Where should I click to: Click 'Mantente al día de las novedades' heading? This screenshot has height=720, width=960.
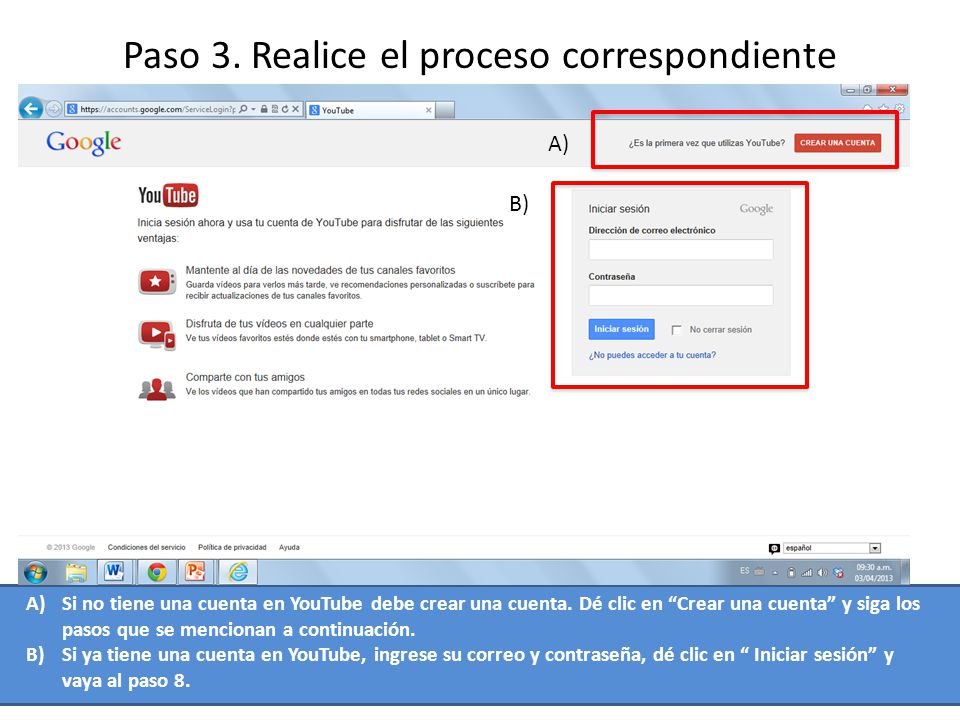(x=320, y=270)
